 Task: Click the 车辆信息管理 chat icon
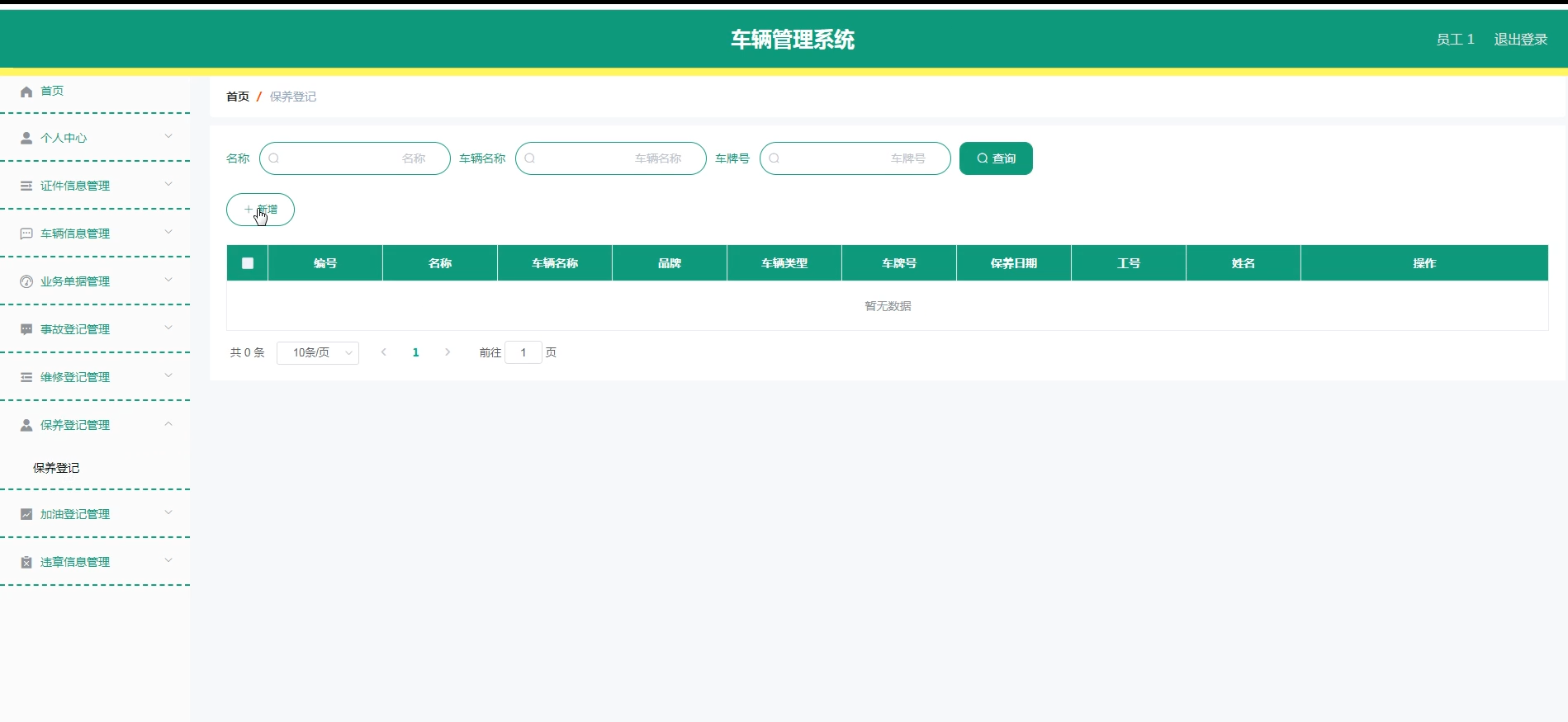pos(26,234)
